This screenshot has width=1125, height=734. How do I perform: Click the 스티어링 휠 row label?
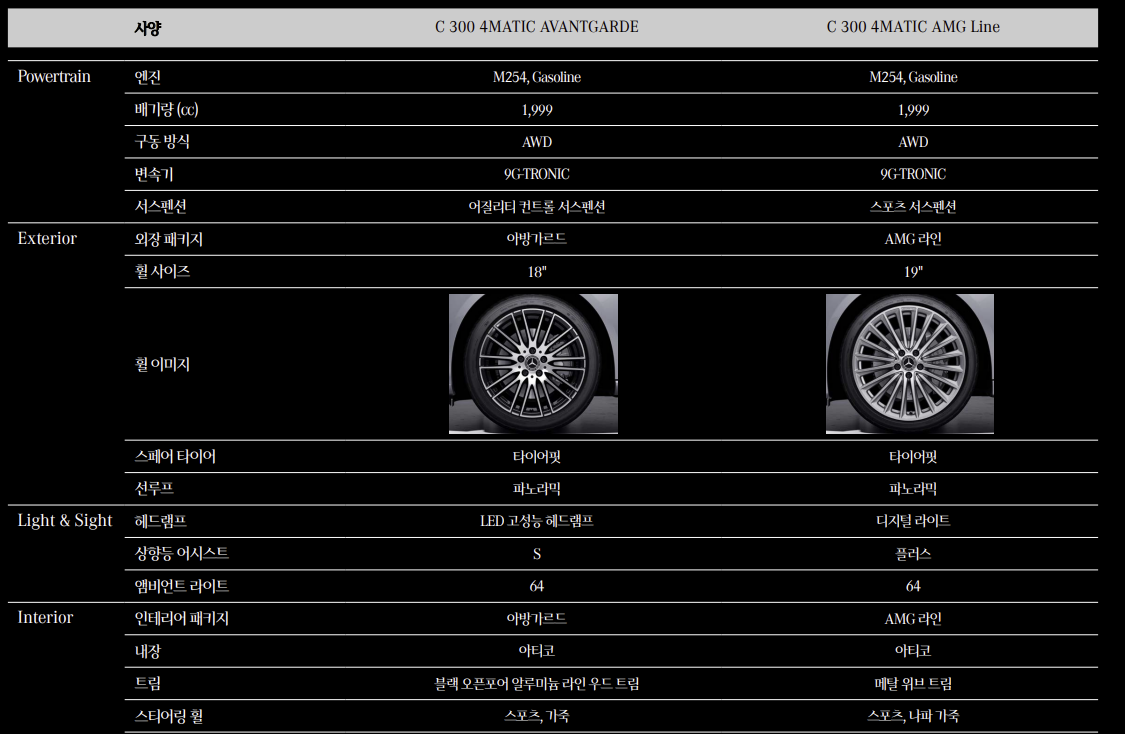coord(169,715)
